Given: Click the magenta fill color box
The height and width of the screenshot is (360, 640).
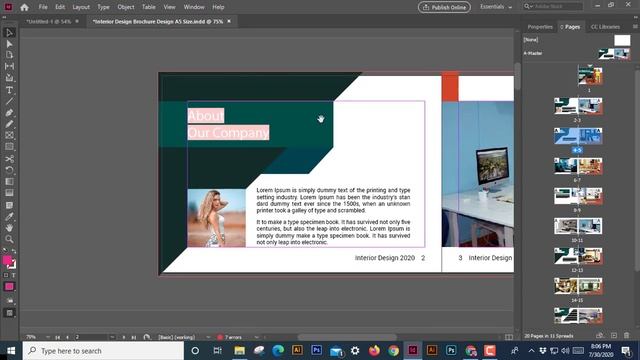Looking at the screenshot, I should click(x=7, y=260).
